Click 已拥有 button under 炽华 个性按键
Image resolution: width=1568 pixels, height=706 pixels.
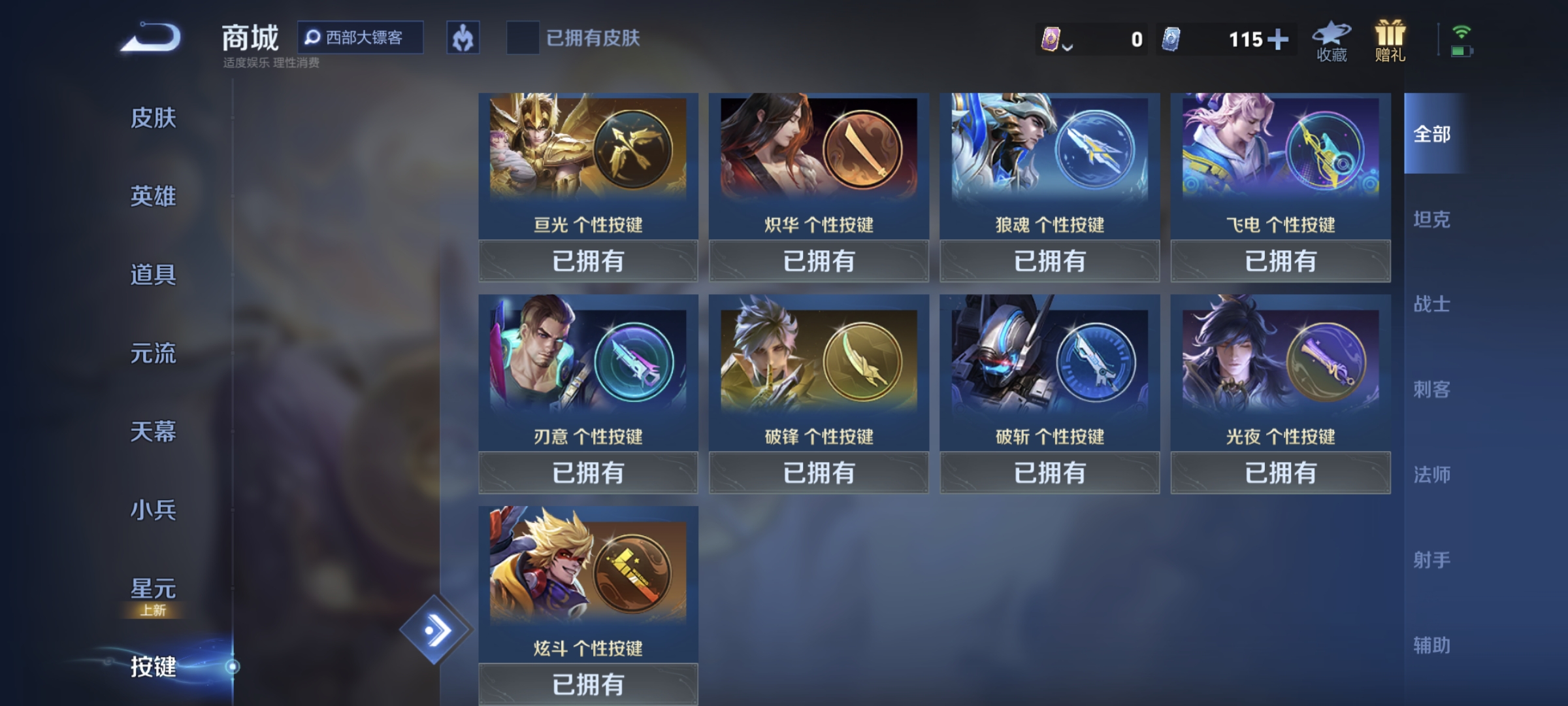click(819, 261)
